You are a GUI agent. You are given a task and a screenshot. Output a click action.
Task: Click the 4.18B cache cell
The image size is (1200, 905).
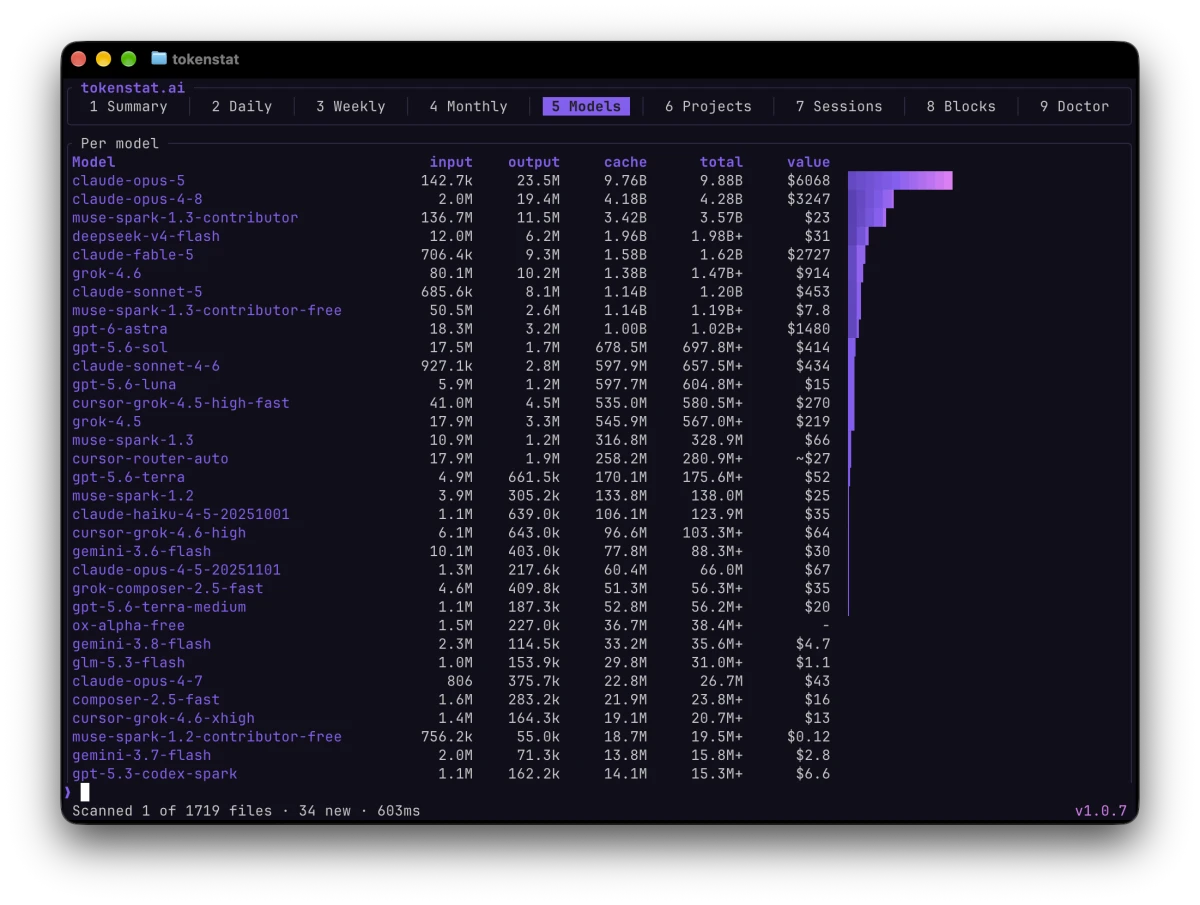click(625, 199)
